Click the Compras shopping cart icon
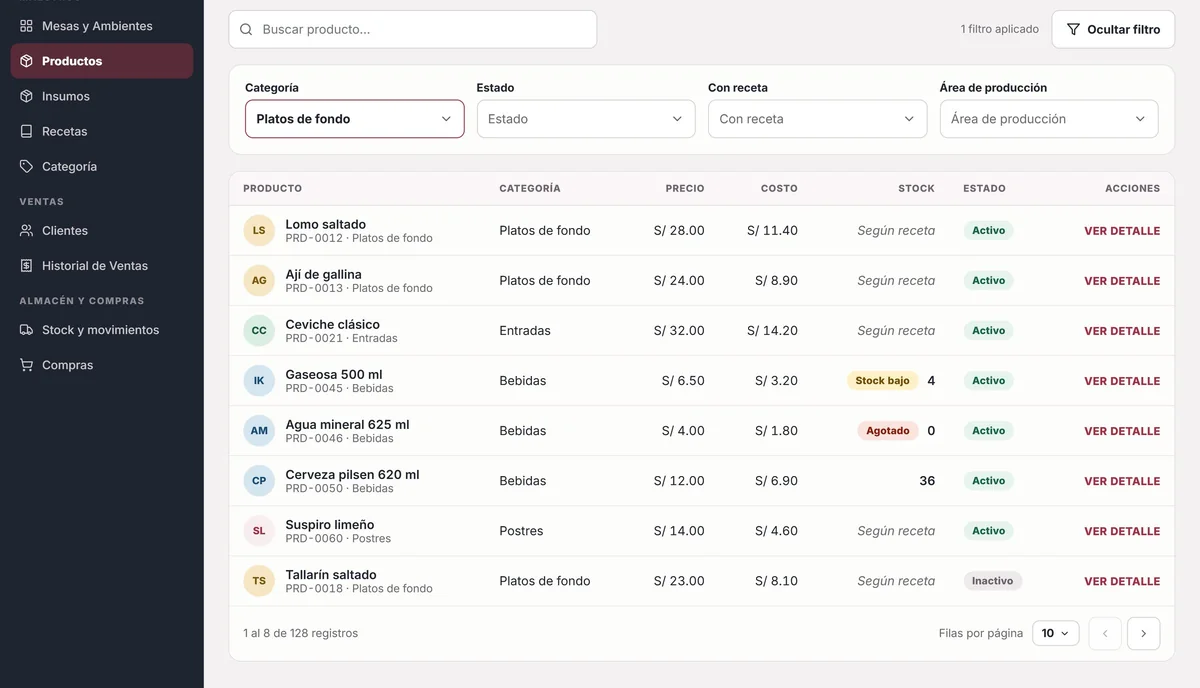Image resolution: width=1200 pixels, height=688 pixels. point(26,365)
